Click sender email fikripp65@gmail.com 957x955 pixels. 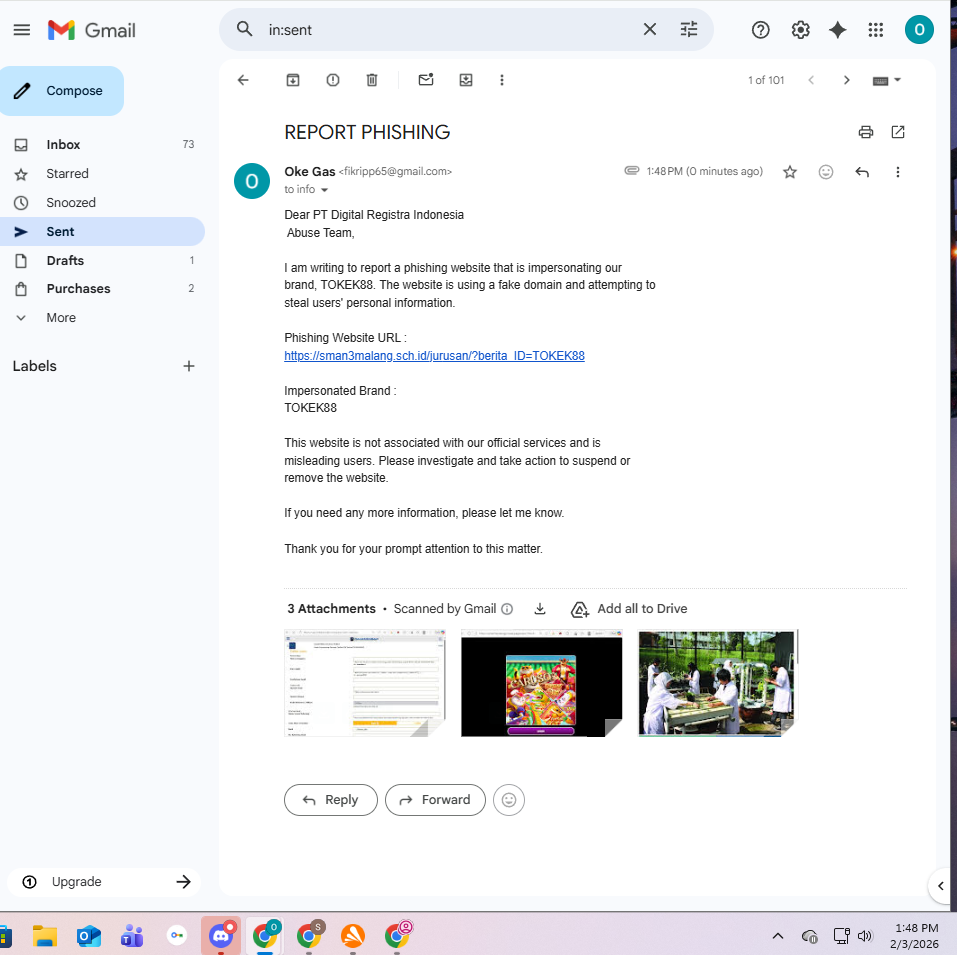[395, 171]
